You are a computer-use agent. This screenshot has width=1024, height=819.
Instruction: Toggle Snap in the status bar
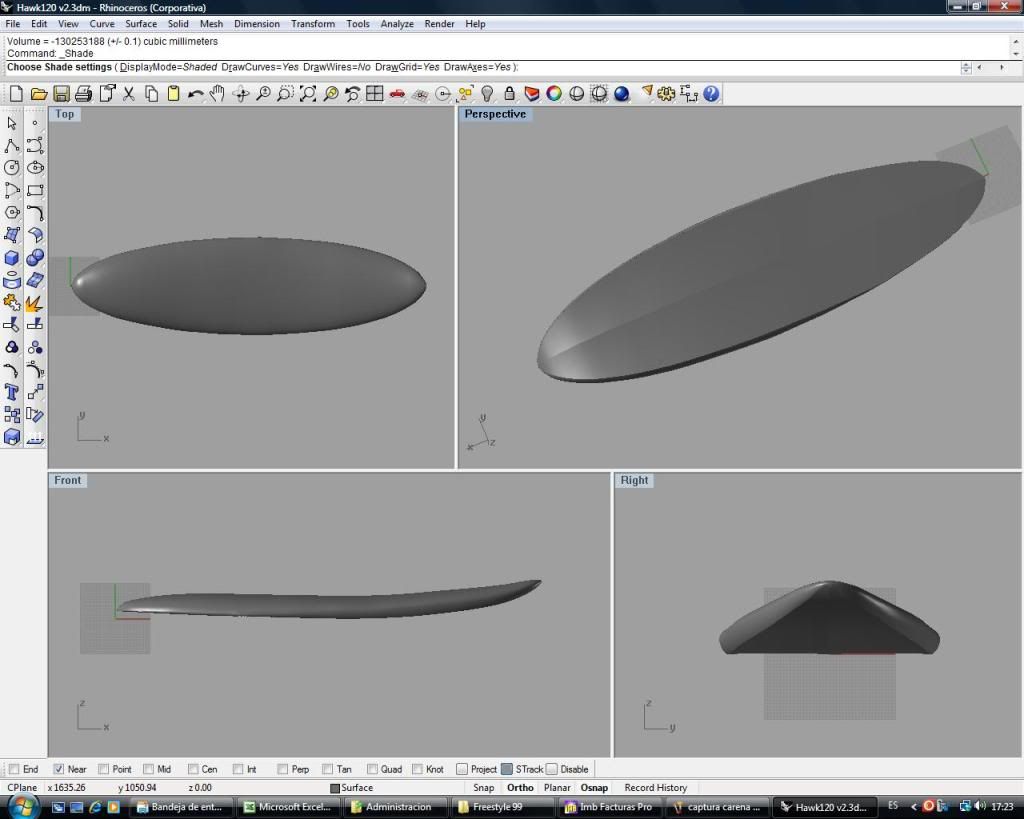click(x=483, y=788)
